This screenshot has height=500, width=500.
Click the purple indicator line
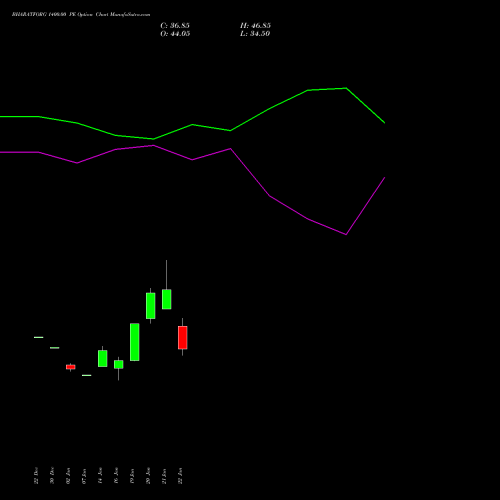[x=192, y=159]
